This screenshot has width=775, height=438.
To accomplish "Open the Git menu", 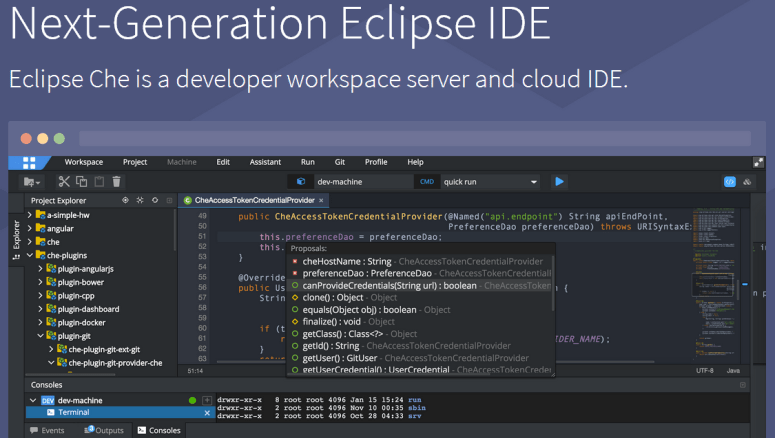I will [x=339, y=162].
